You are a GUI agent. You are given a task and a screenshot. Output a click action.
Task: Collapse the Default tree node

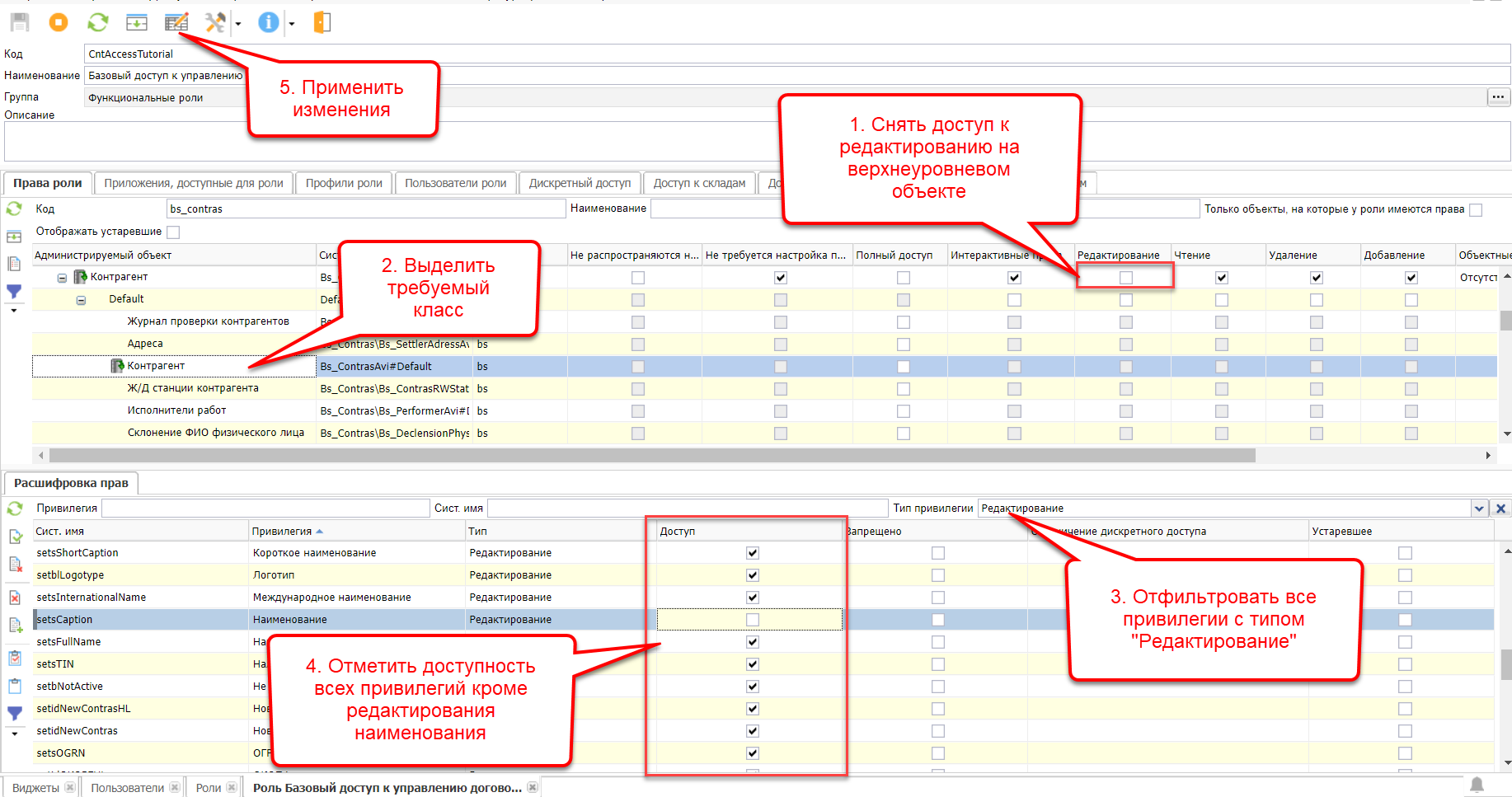point(81,300)
